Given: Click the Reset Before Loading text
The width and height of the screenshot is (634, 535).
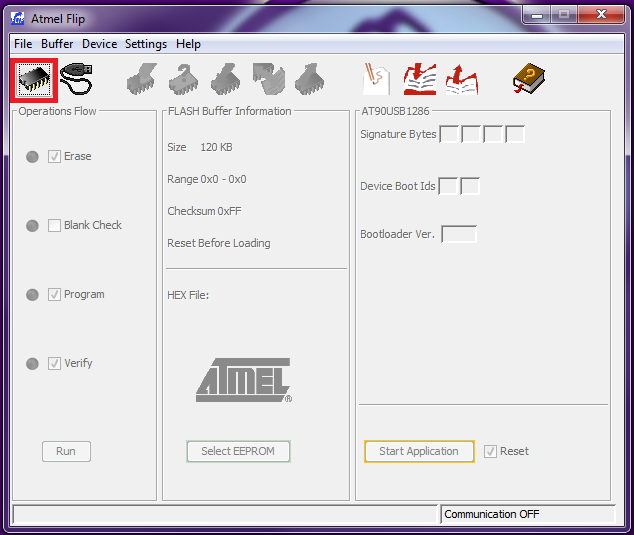Looking at the screenshot, I should (x=219, y=243).
